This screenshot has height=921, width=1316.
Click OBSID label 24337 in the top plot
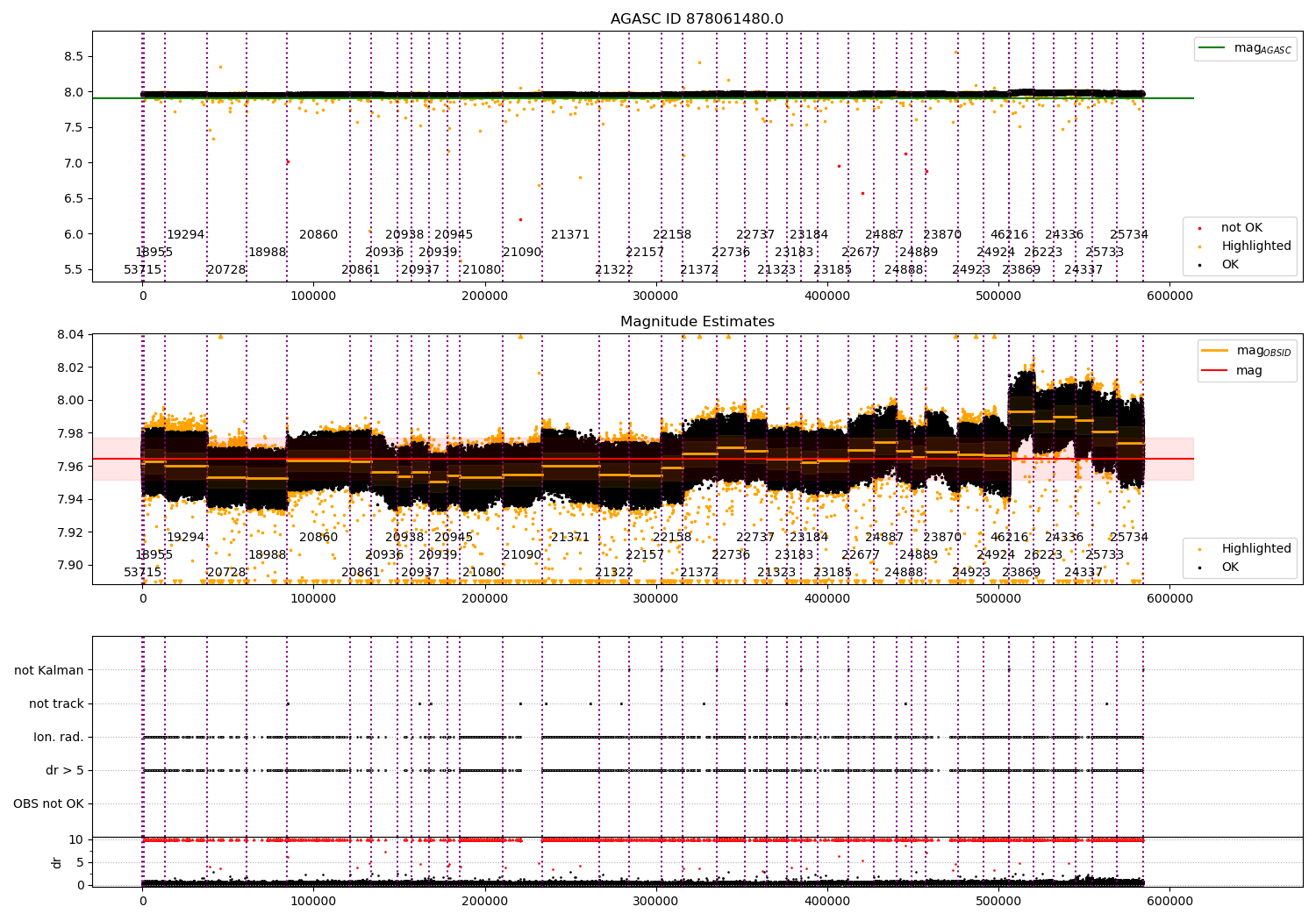point(1084,270)
